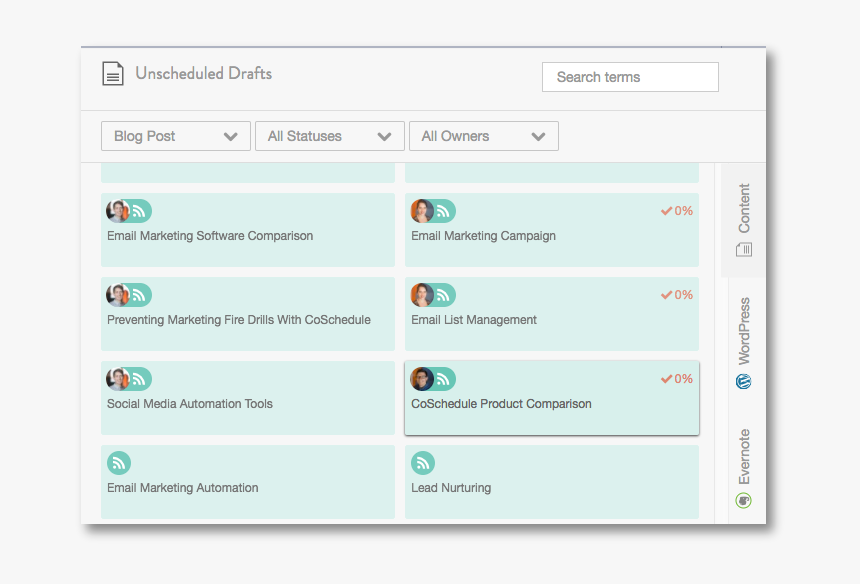Click avatar on Preventing Marketing Fire Drills card
Viewport: 860px width, 584px height.
[x=118, y=295]
